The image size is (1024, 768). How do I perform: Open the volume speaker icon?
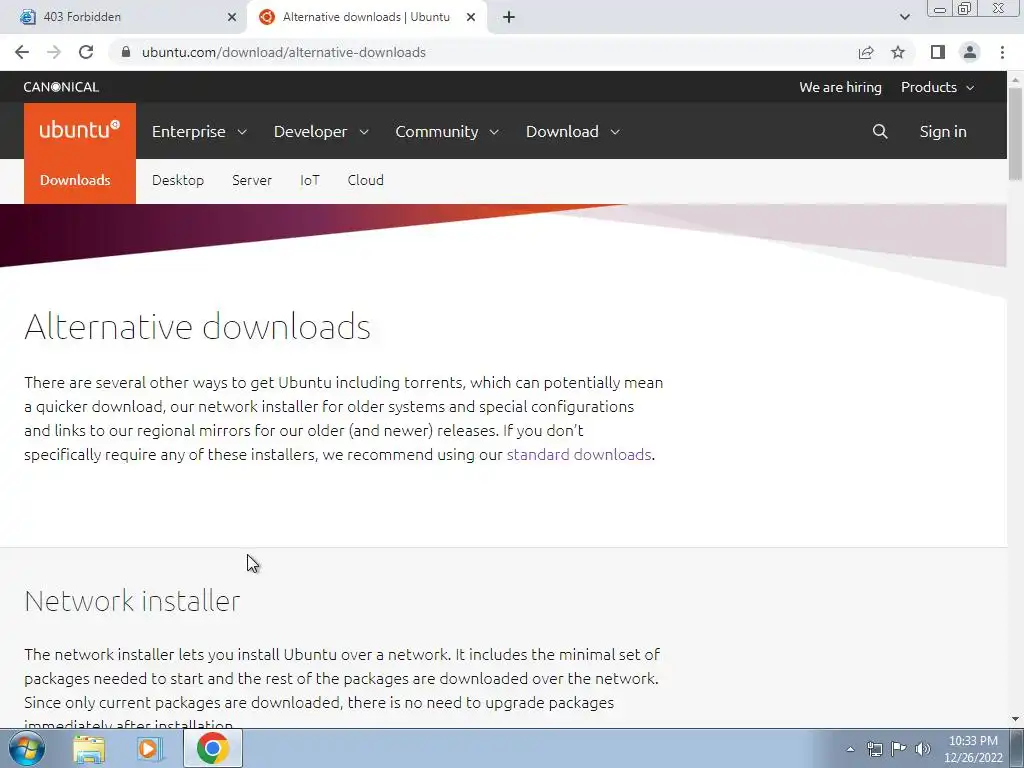[923, 749]
